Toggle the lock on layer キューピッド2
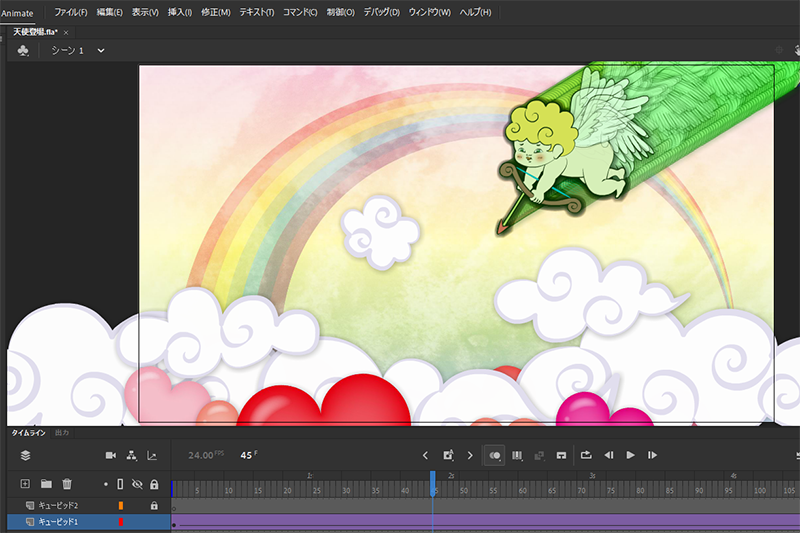 (x=154, y=506)
